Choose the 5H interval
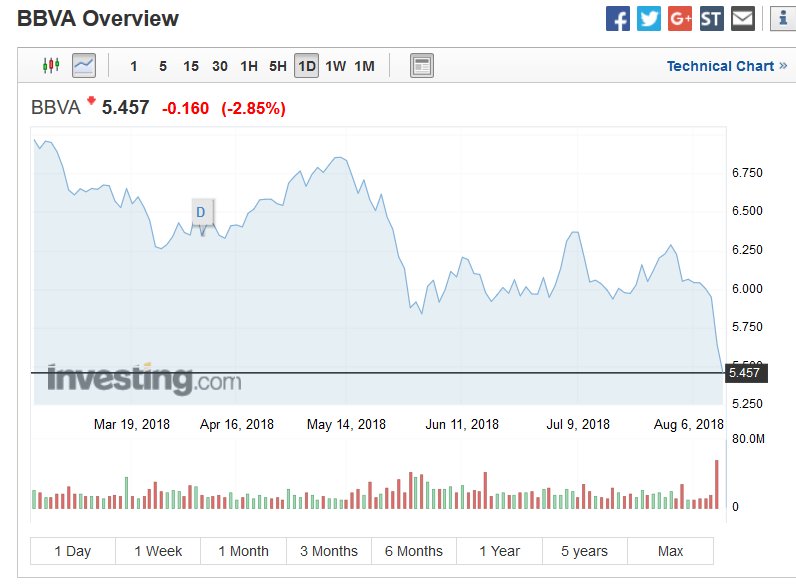 click(x=278, y=66)
